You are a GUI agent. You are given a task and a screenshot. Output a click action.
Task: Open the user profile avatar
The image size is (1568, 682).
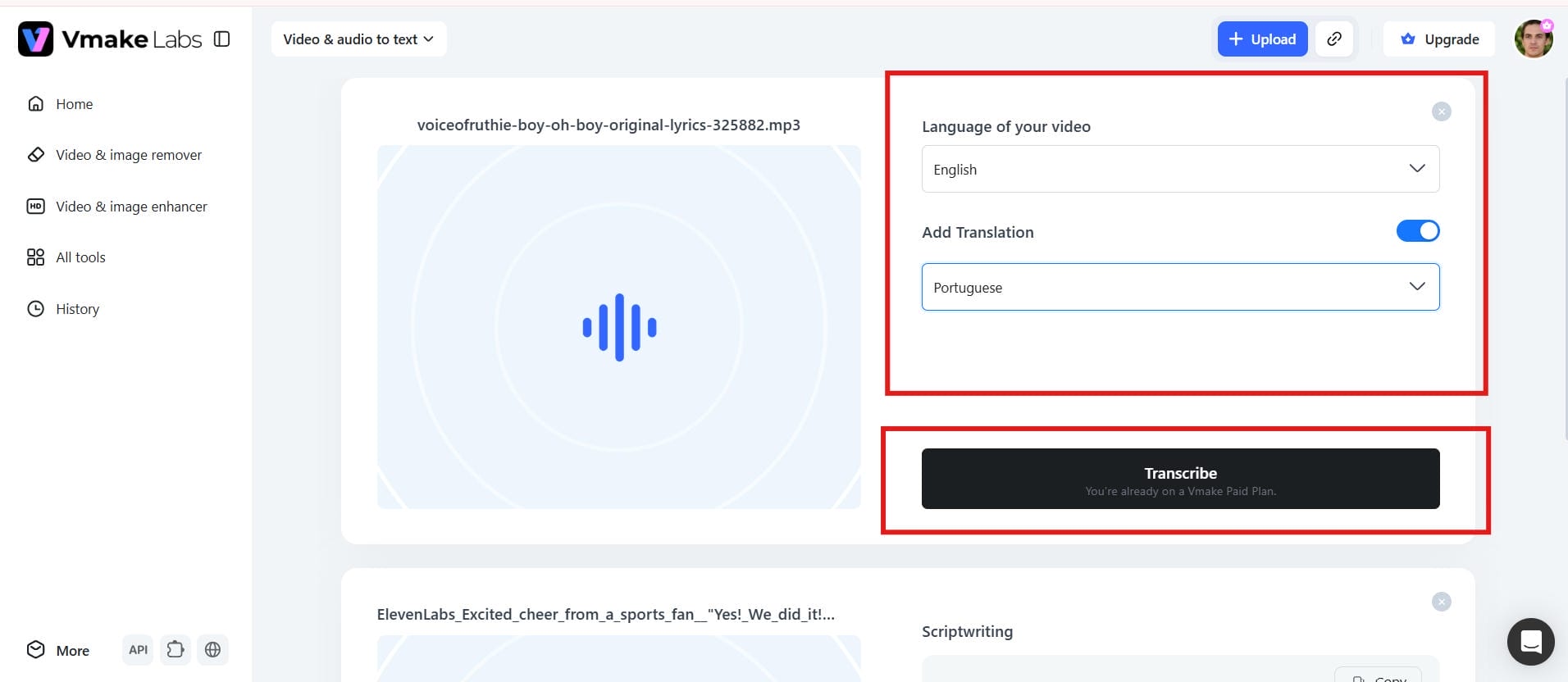pyautogui.click(x=1534, y=39)
